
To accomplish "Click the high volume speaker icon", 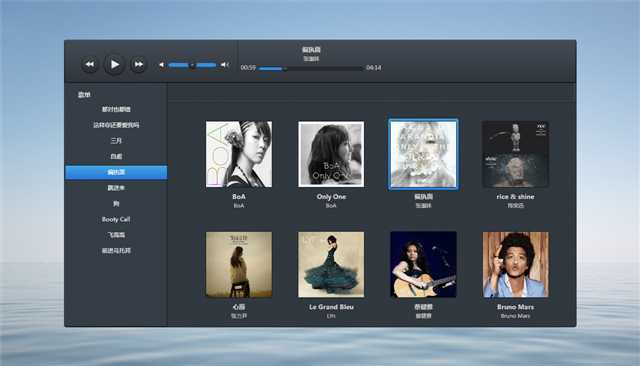I will (224, 65).
